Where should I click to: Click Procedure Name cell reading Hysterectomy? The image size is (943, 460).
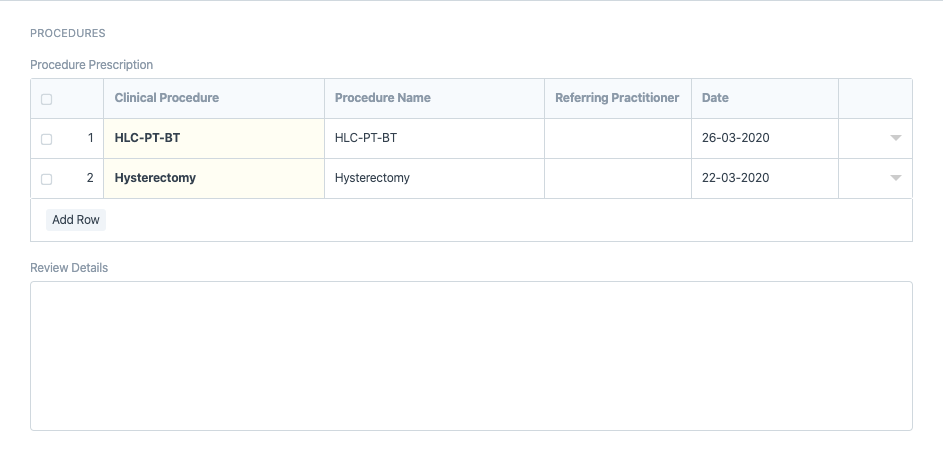point(433,178)
